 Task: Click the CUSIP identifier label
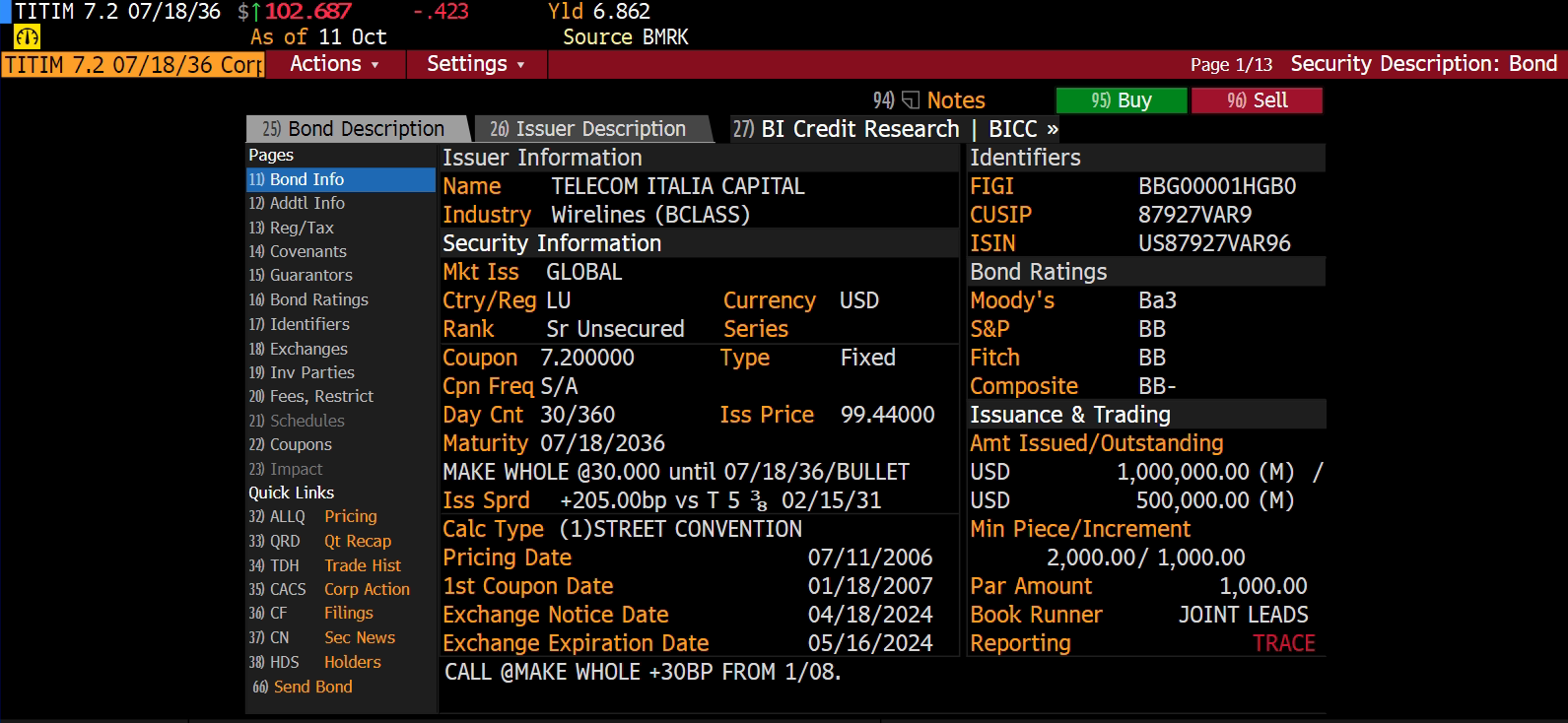tap(1000, 215)
